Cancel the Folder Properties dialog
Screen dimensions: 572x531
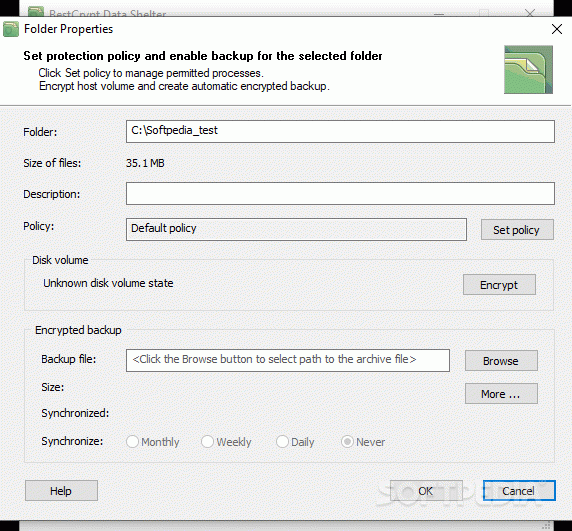519,491
